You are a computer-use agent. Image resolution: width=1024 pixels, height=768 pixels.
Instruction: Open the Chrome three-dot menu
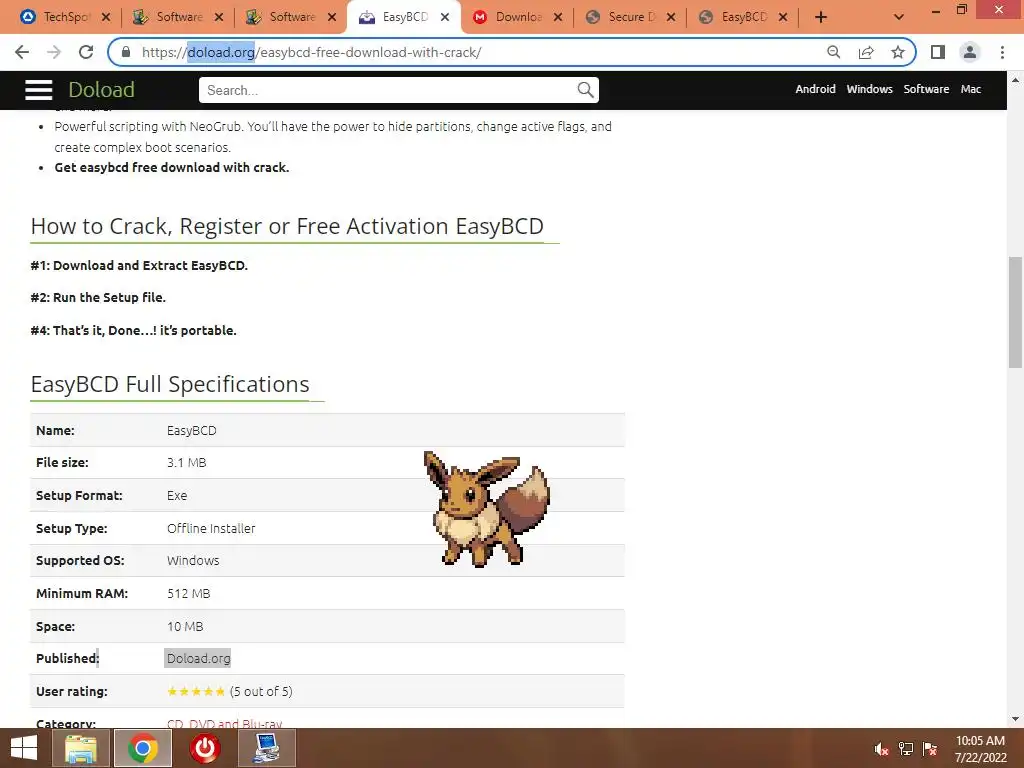pyautogui.click(x=1002, y=52)
